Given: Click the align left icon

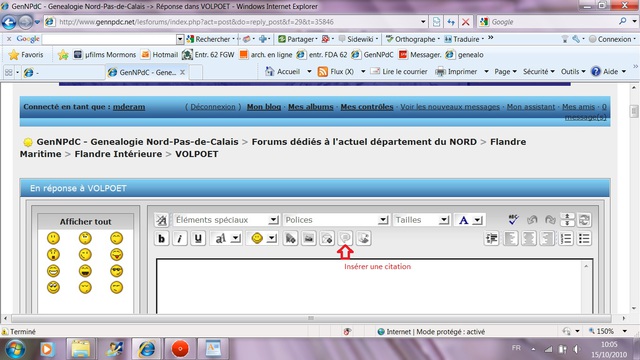Looking at the screenshot, I should (510, 238).
